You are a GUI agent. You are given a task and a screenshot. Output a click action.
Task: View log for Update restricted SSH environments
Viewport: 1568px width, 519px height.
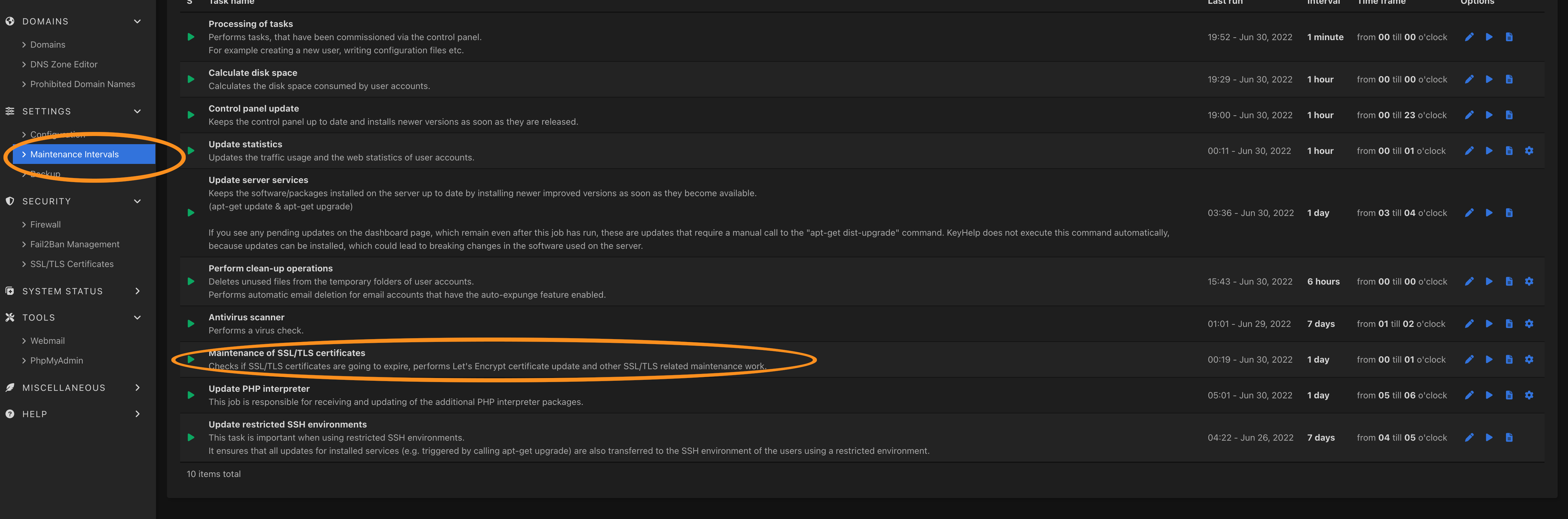[1509, 438]
